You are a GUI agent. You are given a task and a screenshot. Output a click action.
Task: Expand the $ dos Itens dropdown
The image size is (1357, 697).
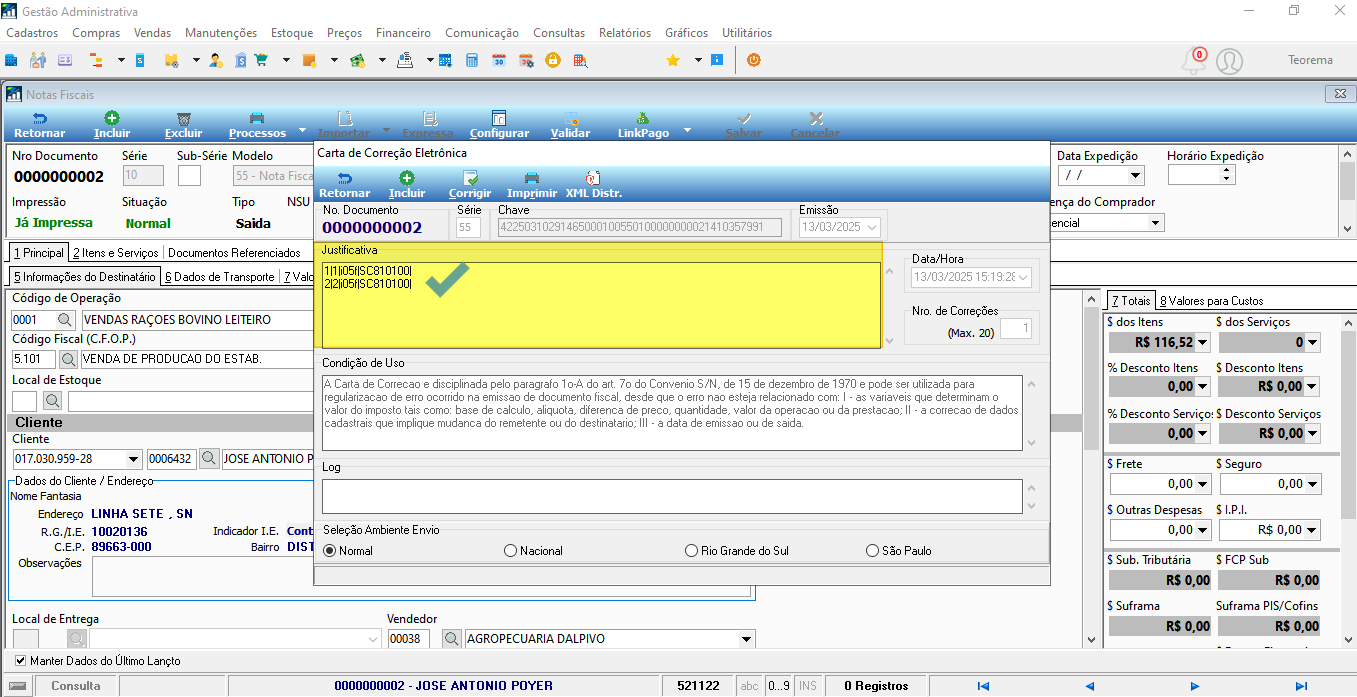pyautogui.click(x=1203, y=343)
